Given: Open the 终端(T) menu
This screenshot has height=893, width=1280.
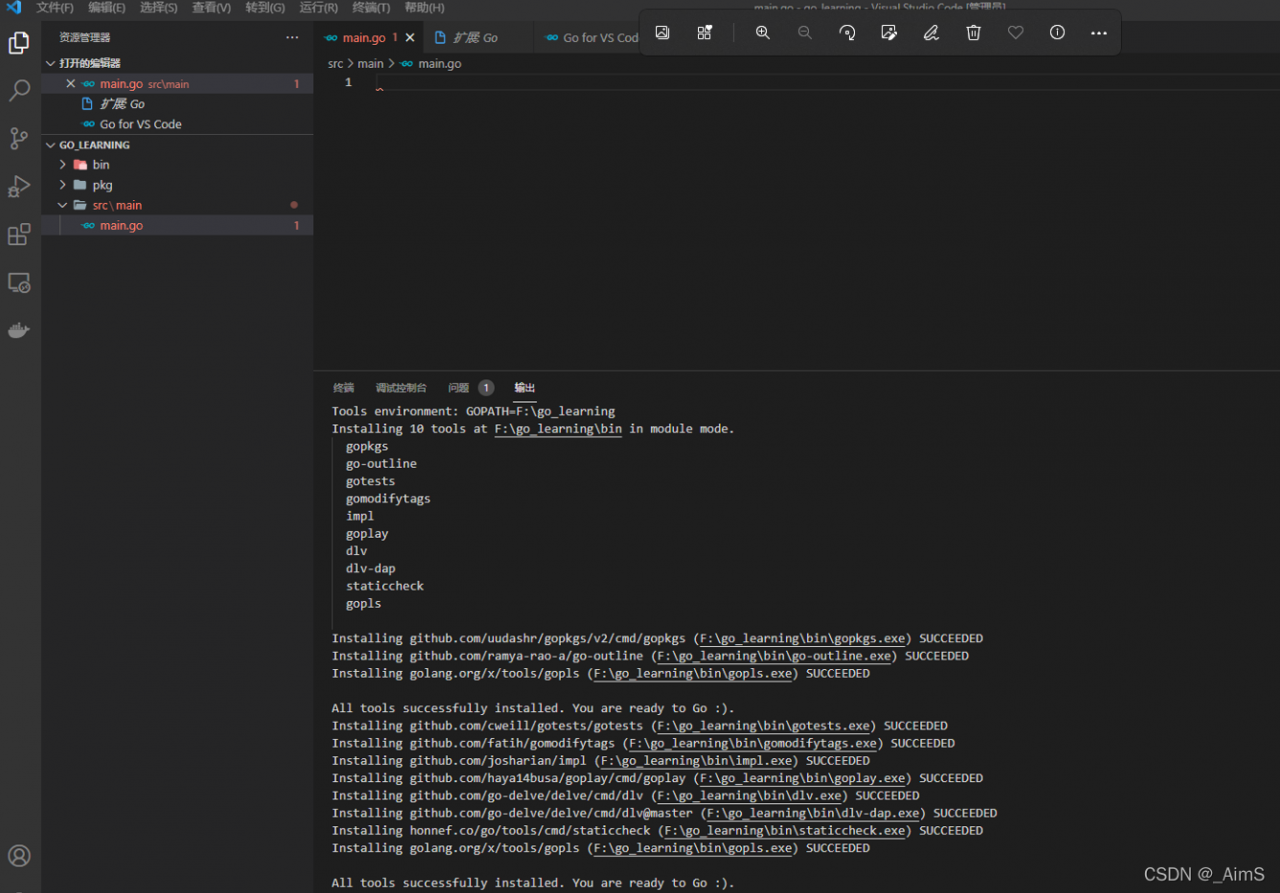Looking at the screenshot, I should click(x=371, y=7).
